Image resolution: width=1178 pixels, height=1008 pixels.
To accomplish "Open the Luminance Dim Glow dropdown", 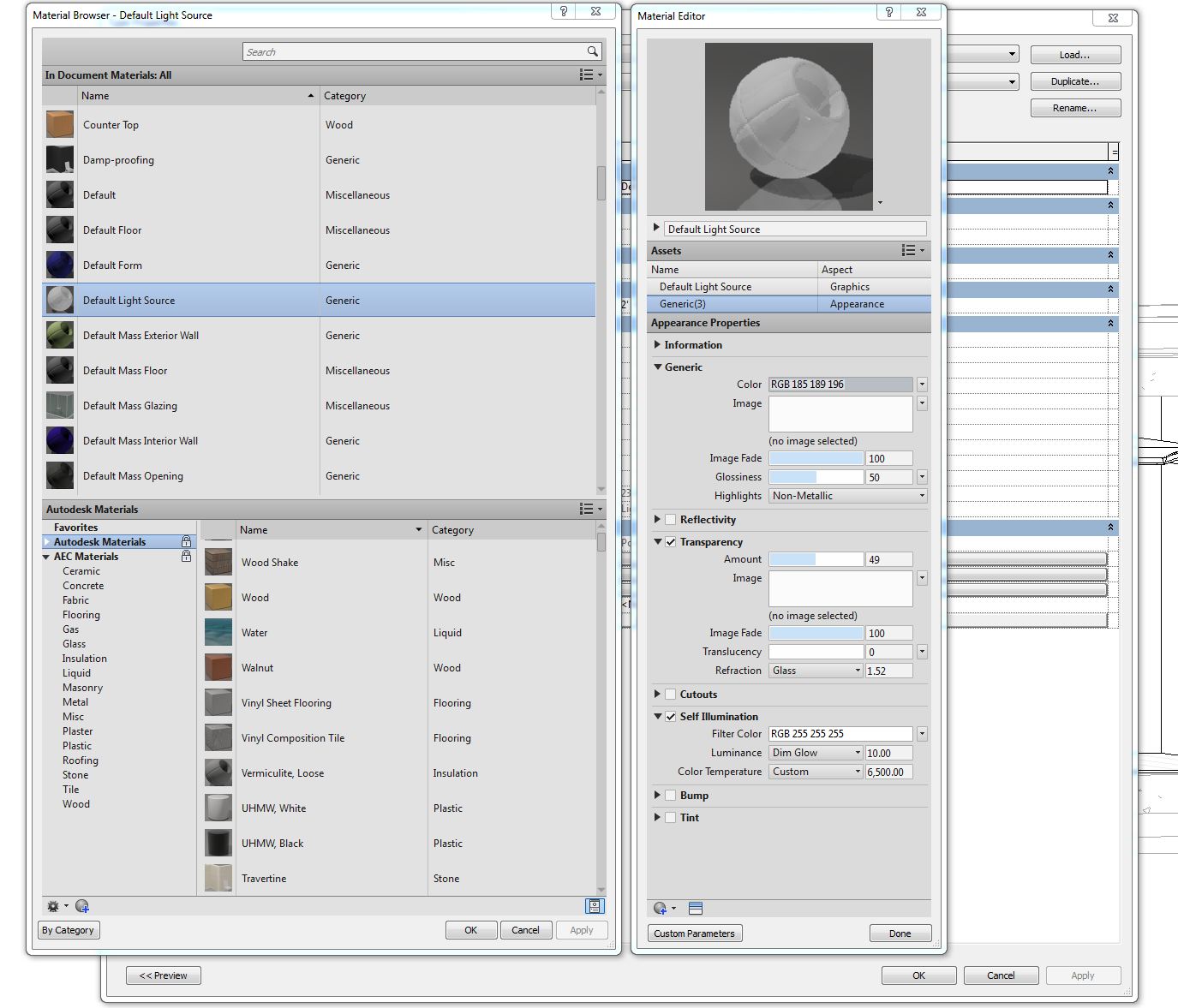I will 816,753.
